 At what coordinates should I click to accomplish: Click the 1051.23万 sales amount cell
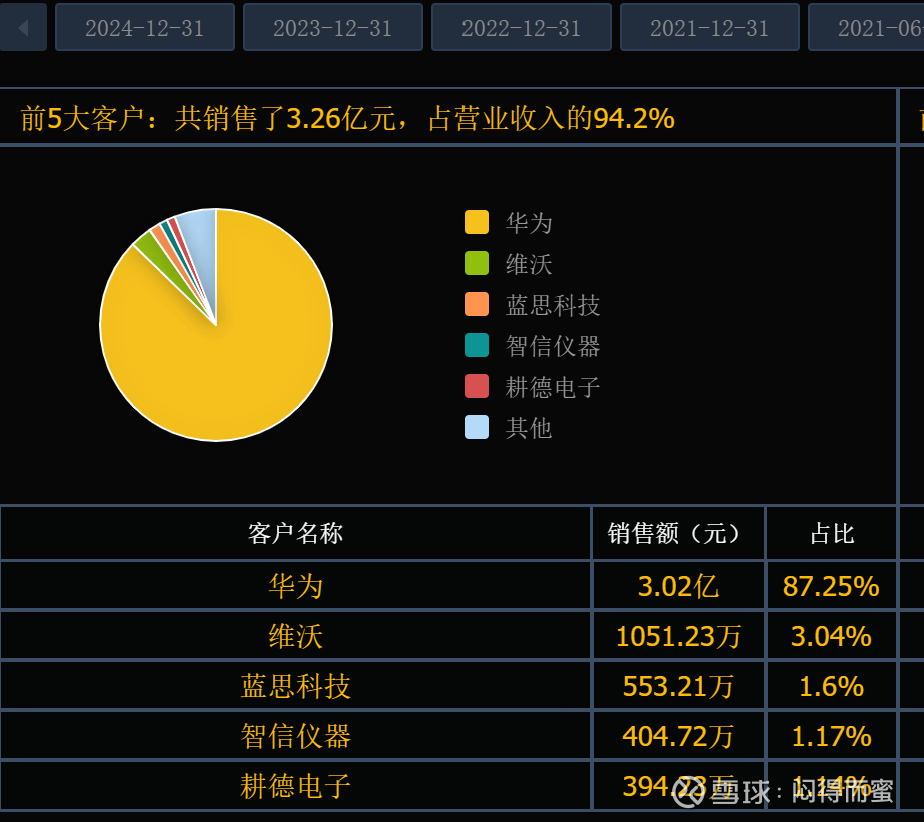(678, 636)
